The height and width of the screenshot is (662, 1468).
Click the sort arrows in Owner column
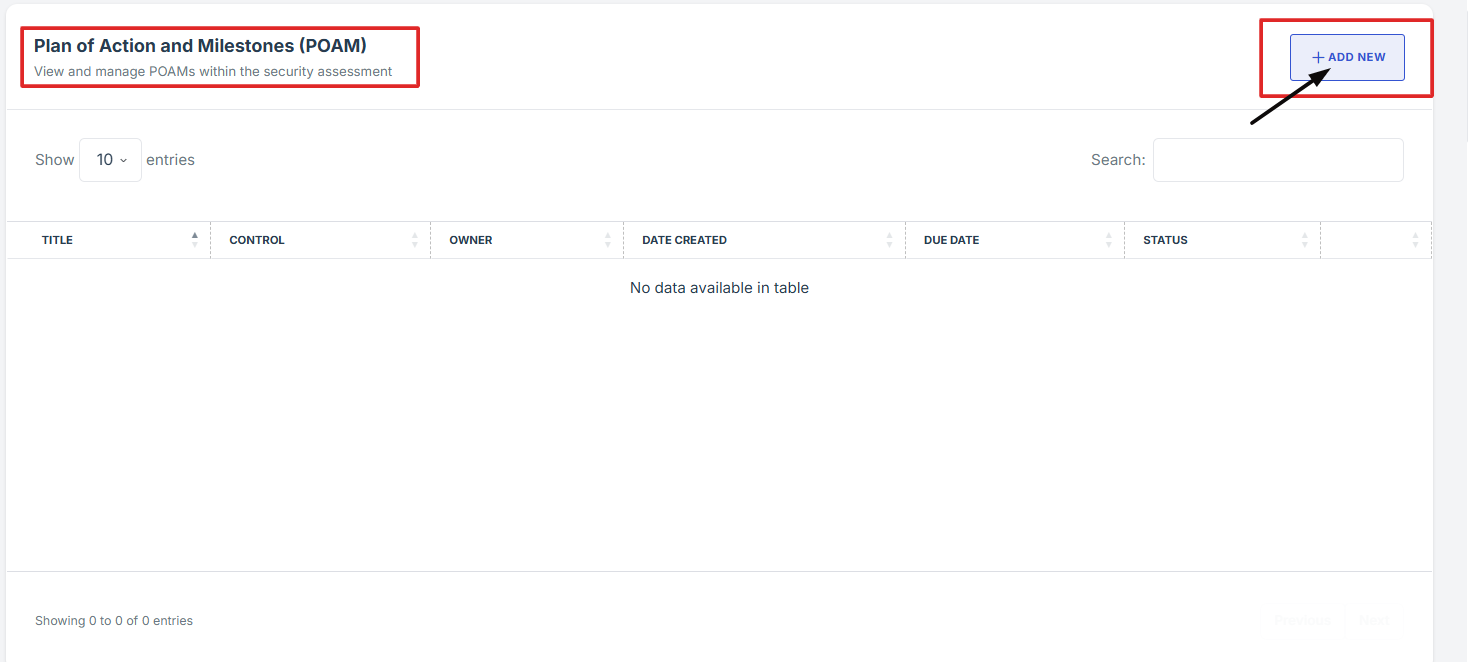[x=608, y=240]
